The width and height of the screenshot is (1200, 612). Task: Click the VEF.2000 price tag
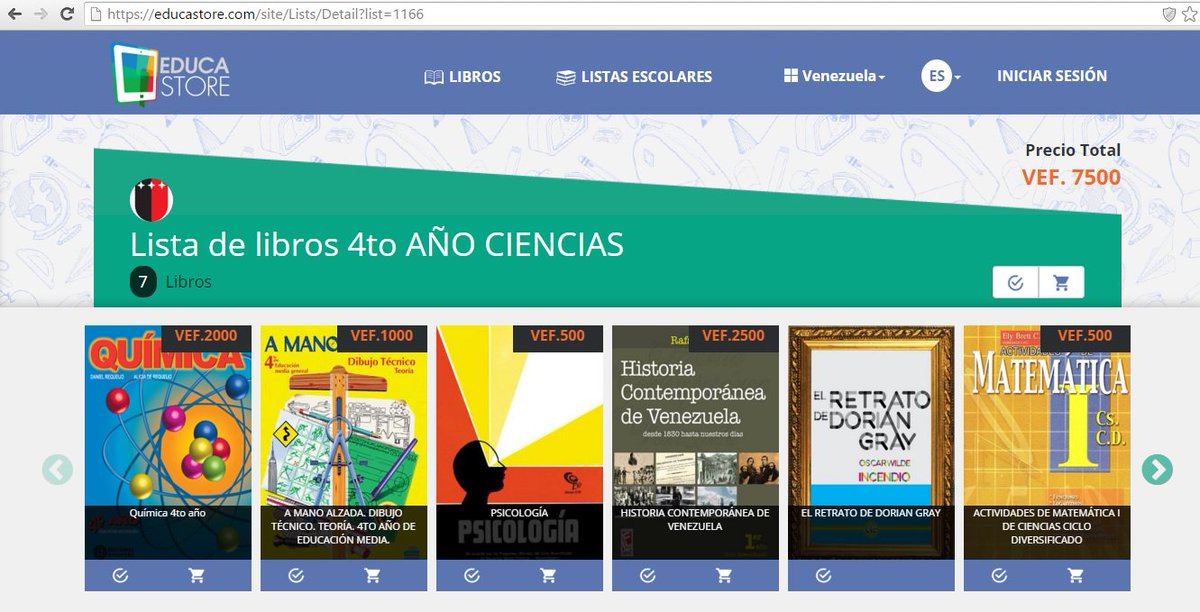(206, 337)
